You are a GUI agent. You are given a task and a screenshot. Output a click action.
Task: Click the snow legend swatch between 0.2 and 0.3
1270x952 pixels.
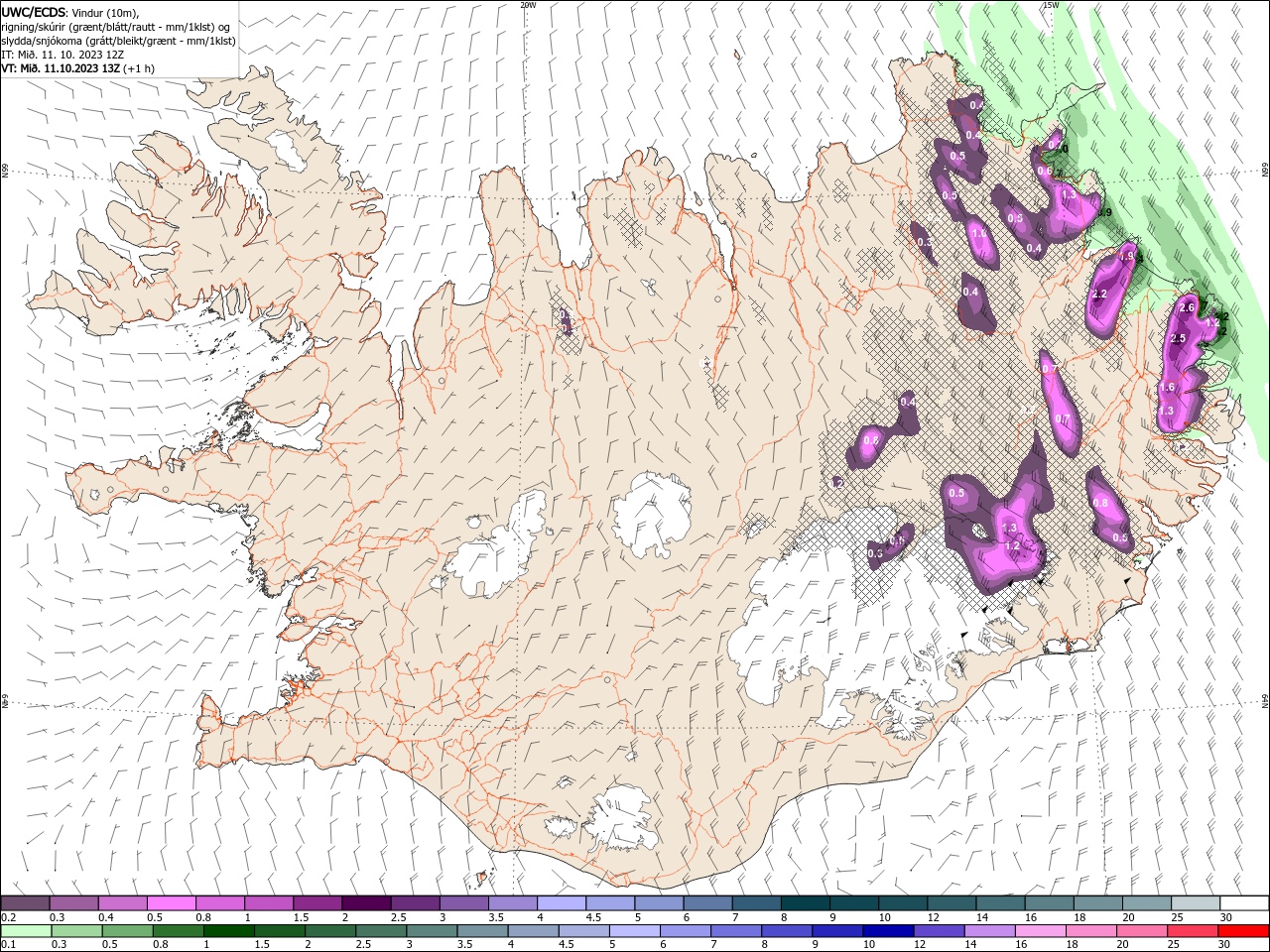[x=26, y=902]
